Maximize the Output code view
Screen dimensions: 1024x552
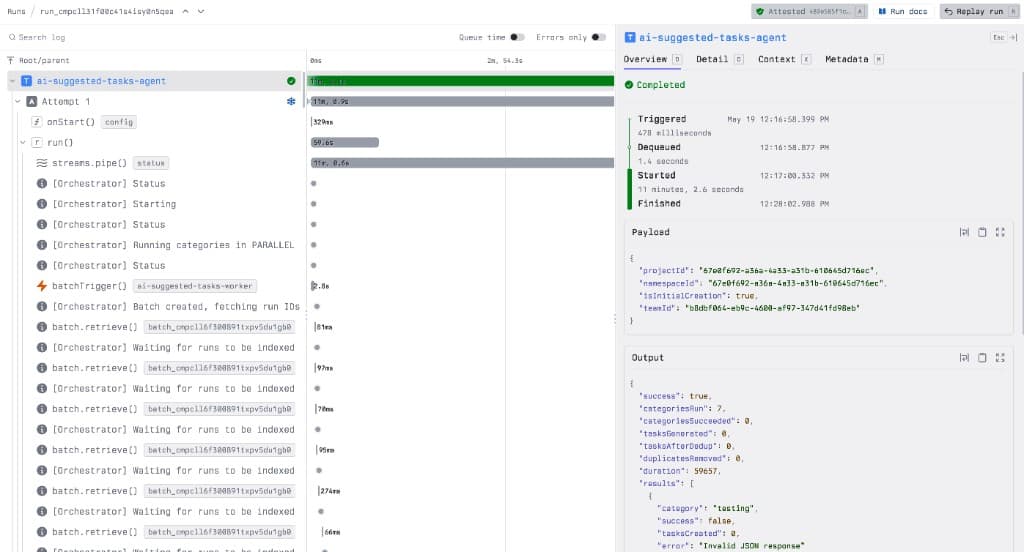click(x=1000, y=357)
